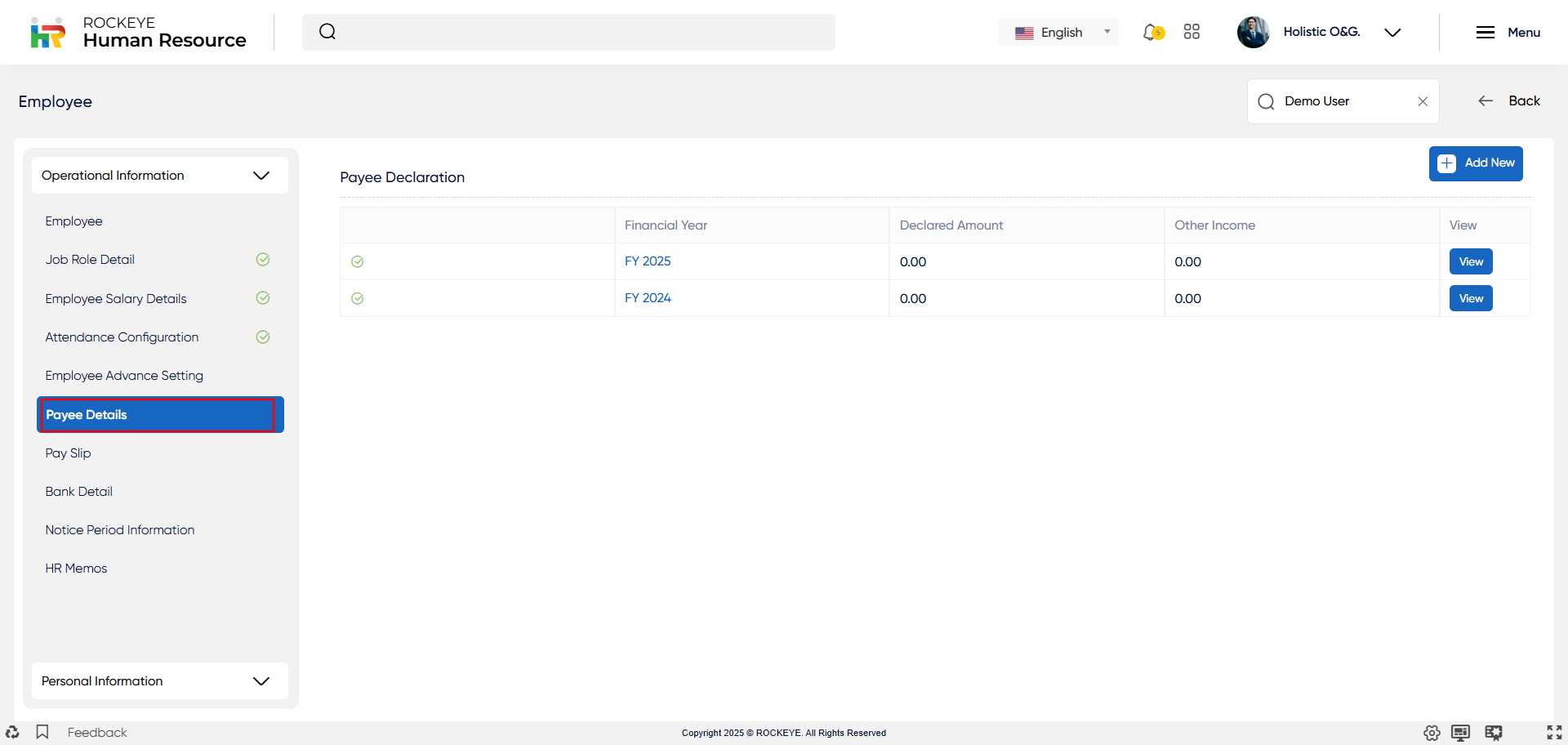Click the translate language icon in footer
The width and height of the screenshot is (1568, 745).
pos(1494,733)
